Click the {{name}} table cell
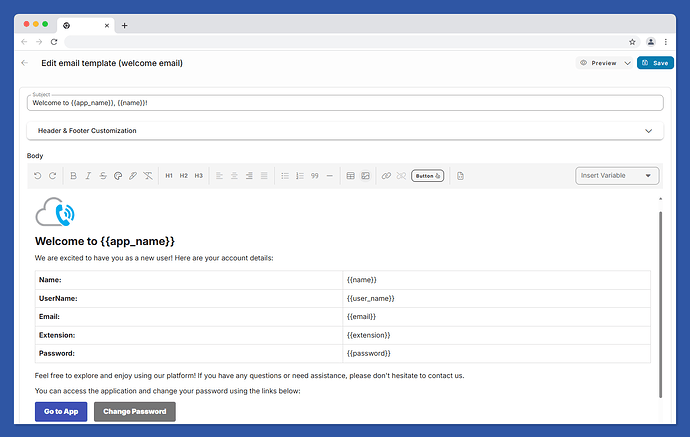 tap(497, 280)
